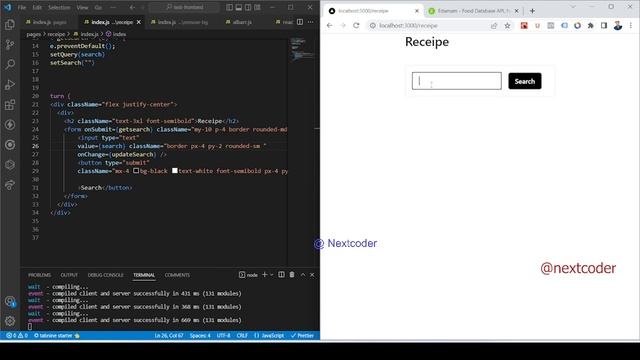The height and width of the screenshot is (360, 640).
Task: Open the Search view in activity bar
Action: pyautogui.click(x=10, y=64)
